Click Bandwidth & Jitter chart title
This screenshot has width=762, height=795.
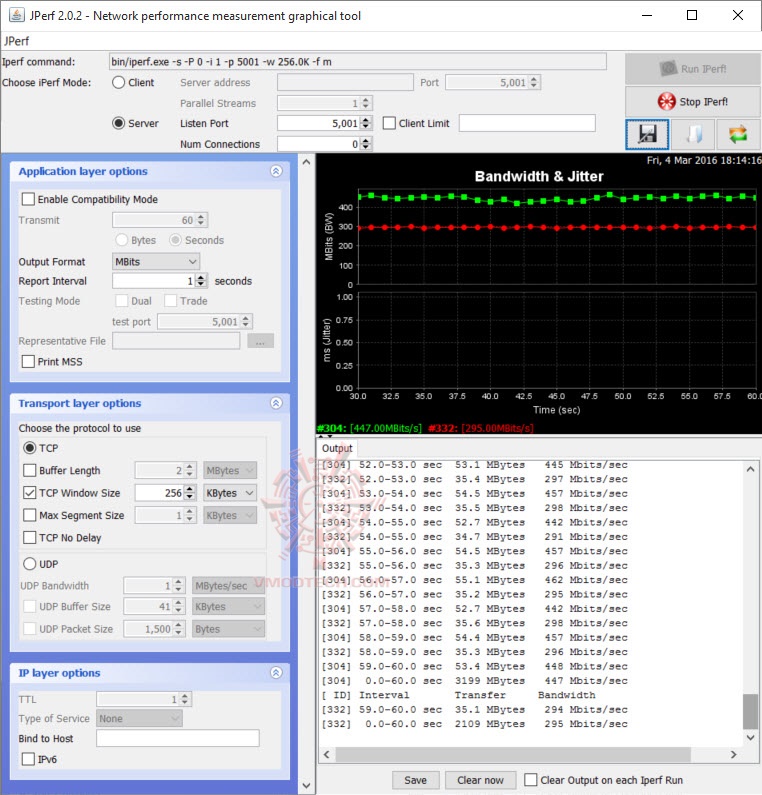coord(539,176)
